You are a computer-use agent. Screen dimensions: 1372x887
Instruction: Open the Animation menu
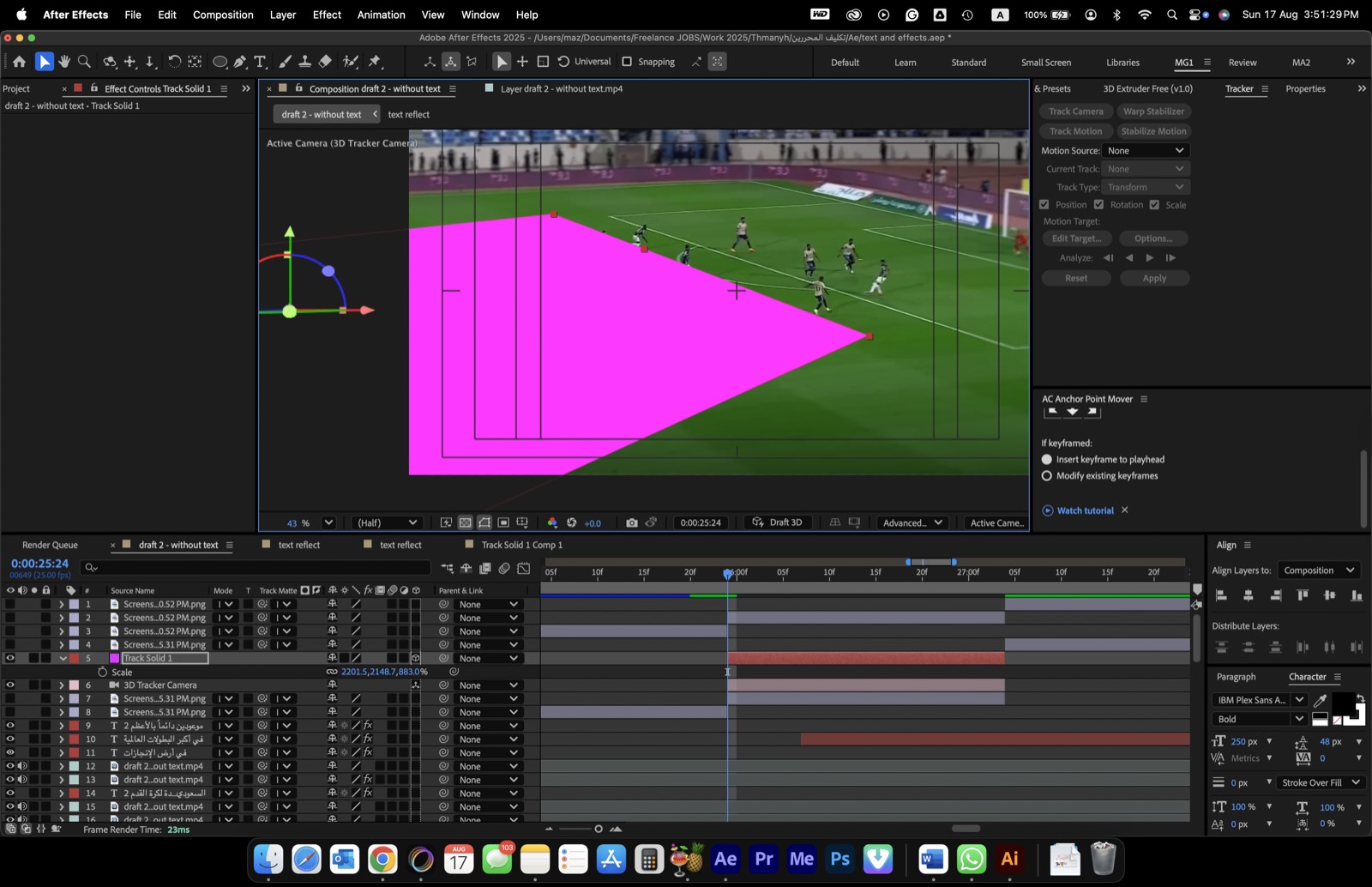382,15
